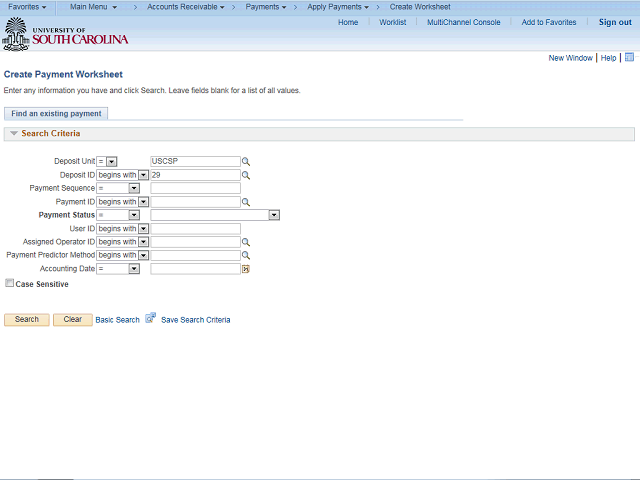The image size is (640, 480).
Task: Click Add to Favorites
Action: click(x=549, y=22)
